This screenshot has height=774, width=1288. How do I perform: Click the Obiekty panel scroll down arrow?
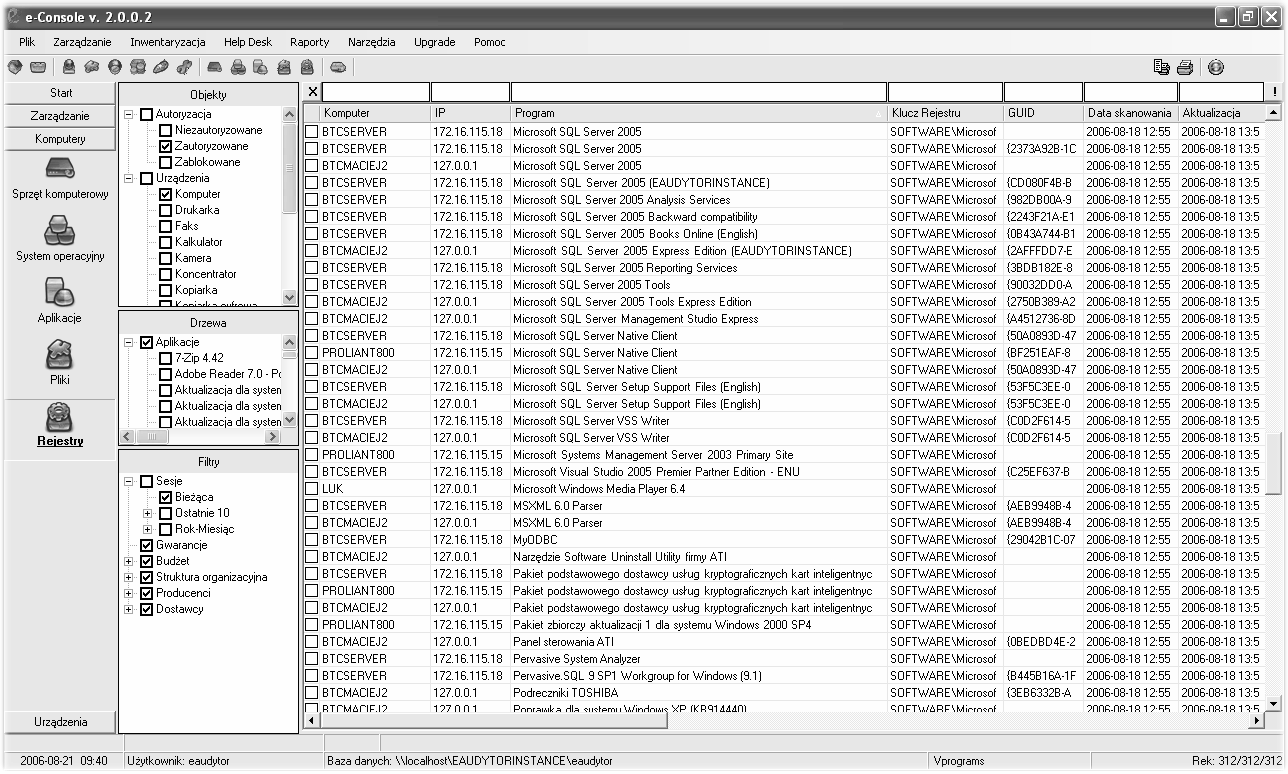[x=290, y=297]
